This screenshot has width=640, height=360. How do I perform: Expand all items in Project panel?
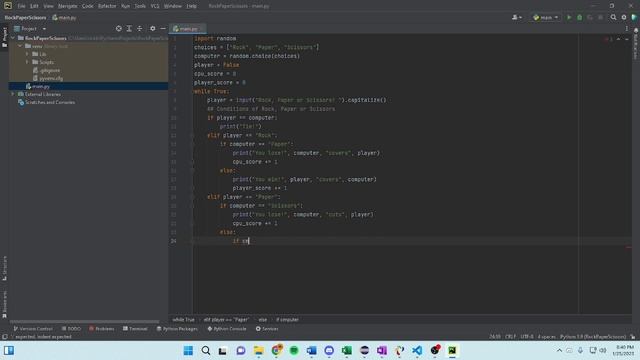coord(129,29)
